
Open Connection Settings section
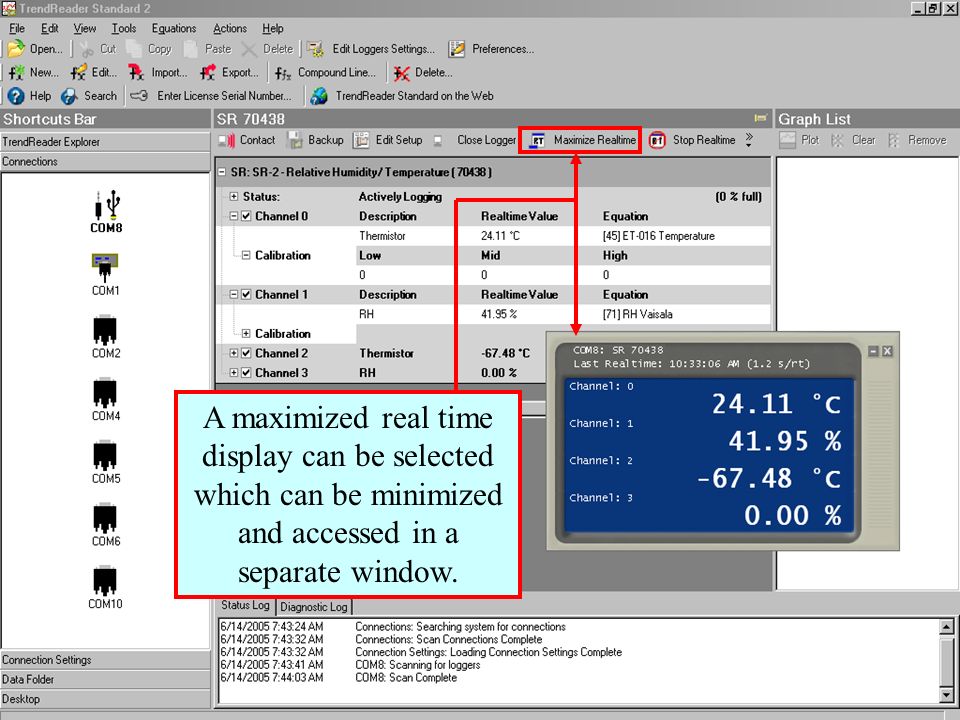[x=105, y=660]
